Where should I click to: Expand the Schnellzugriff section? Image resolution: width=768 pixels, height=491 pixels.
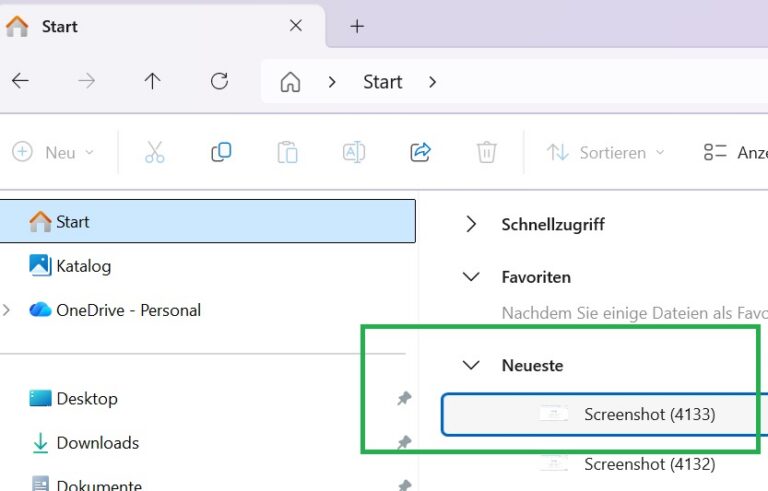click(x=471, y=224)
